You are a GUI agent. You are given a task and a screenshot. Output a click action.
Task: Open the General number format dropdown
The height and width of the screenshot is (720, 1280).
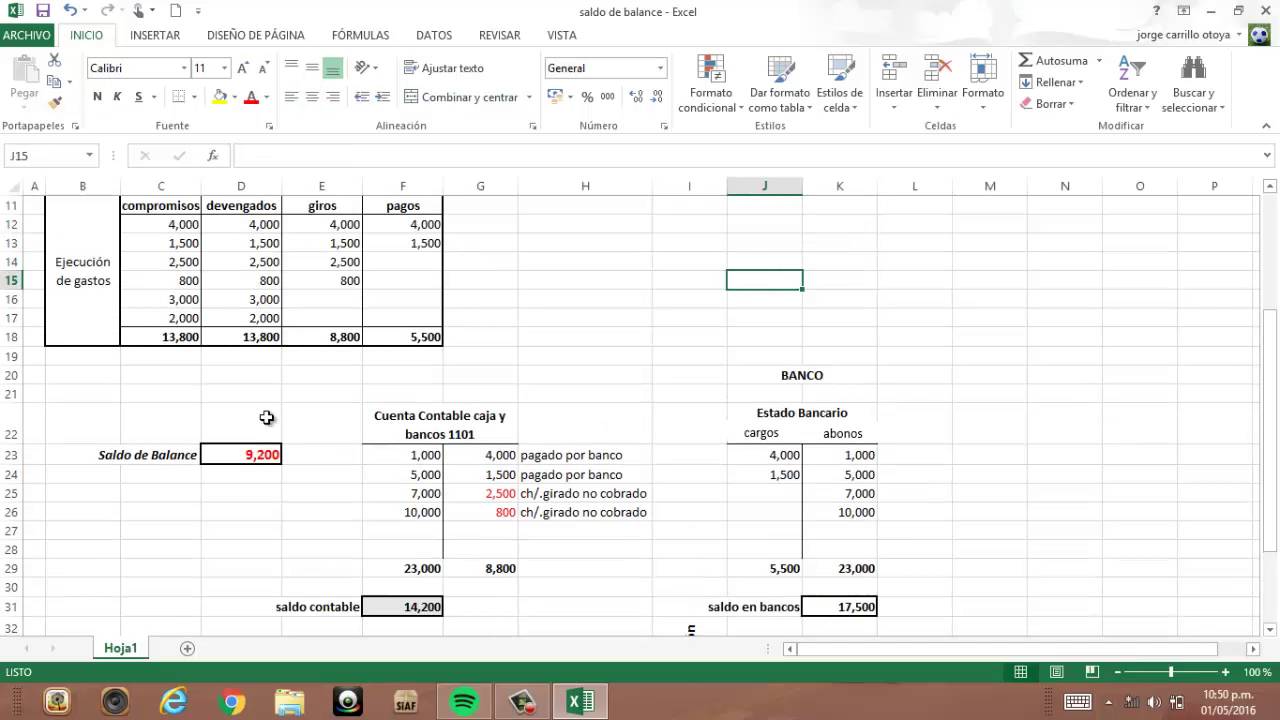[660, 68]
